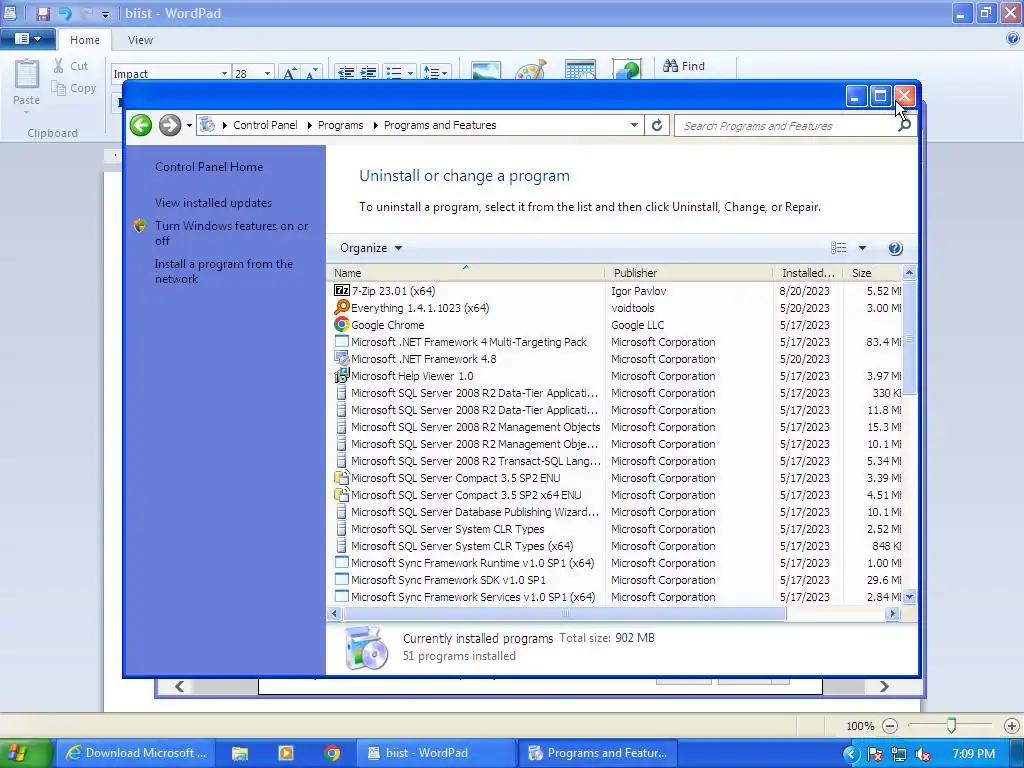Sort by the Size column header
Viewport: 1024px width, 768px height.
coord(872,272)
